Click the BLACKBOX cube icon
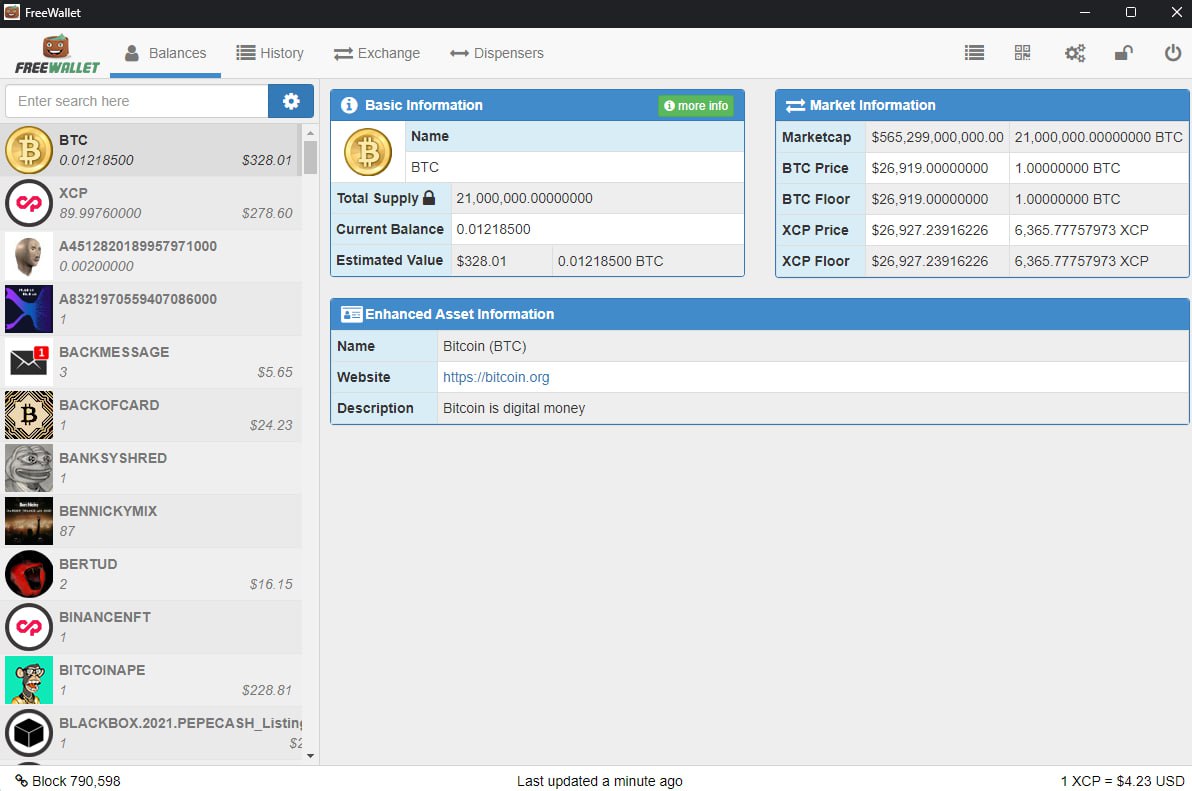Image resolution: width=1192 pixels, height=791 pixels. 29,733
